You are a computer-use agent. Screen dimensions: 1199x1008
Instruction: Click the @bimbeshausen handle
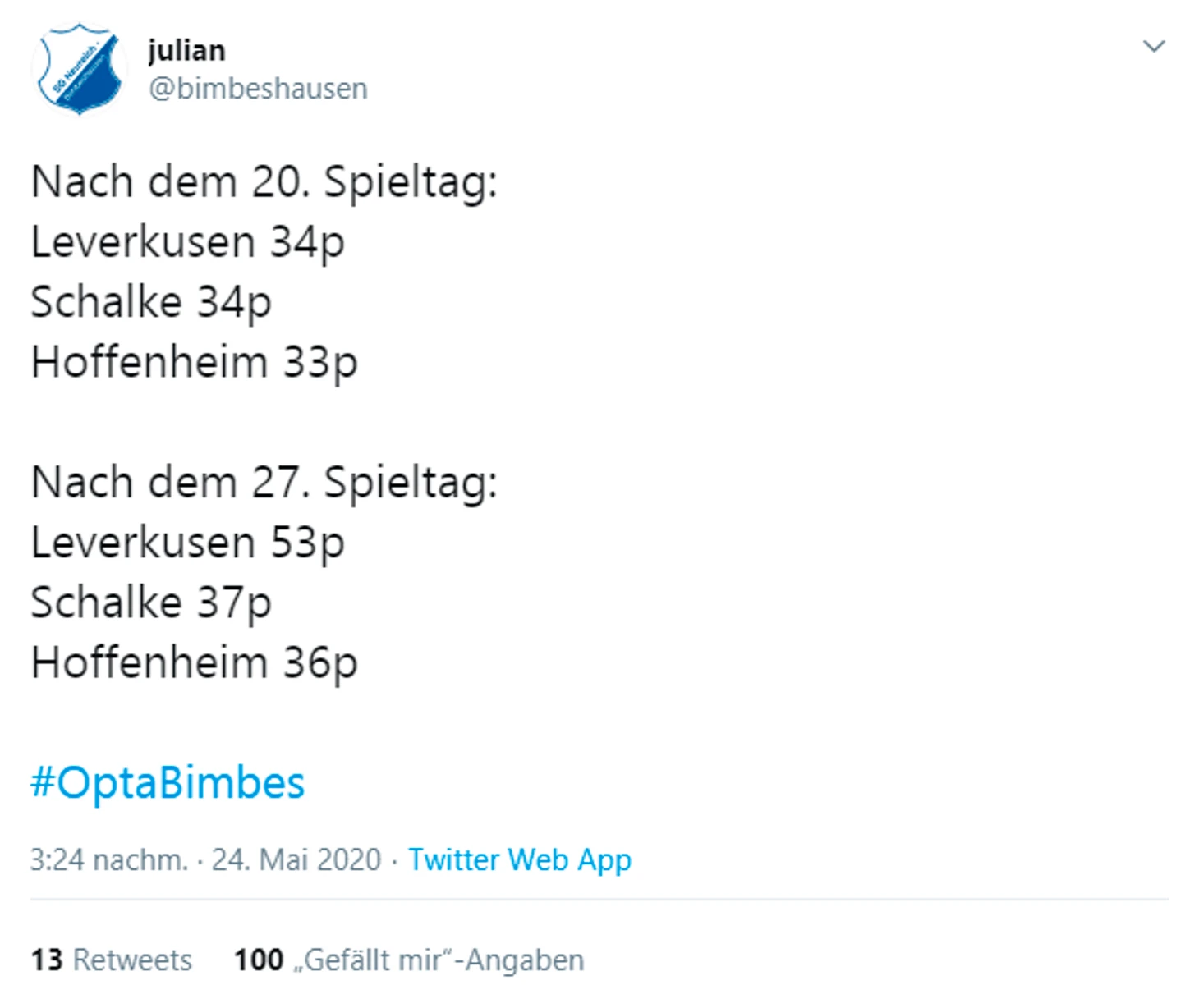258,89
